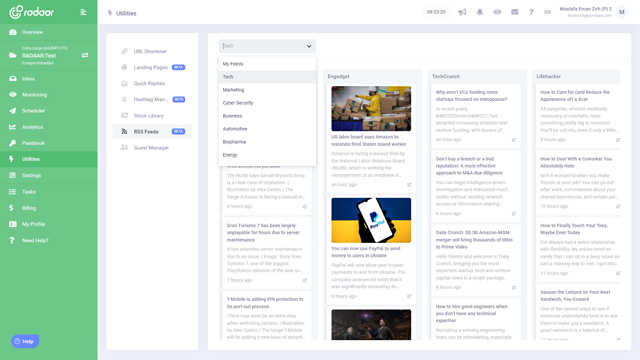Click the feed category dropdown arrow
The image size is (640, 360).
point(309,46)
